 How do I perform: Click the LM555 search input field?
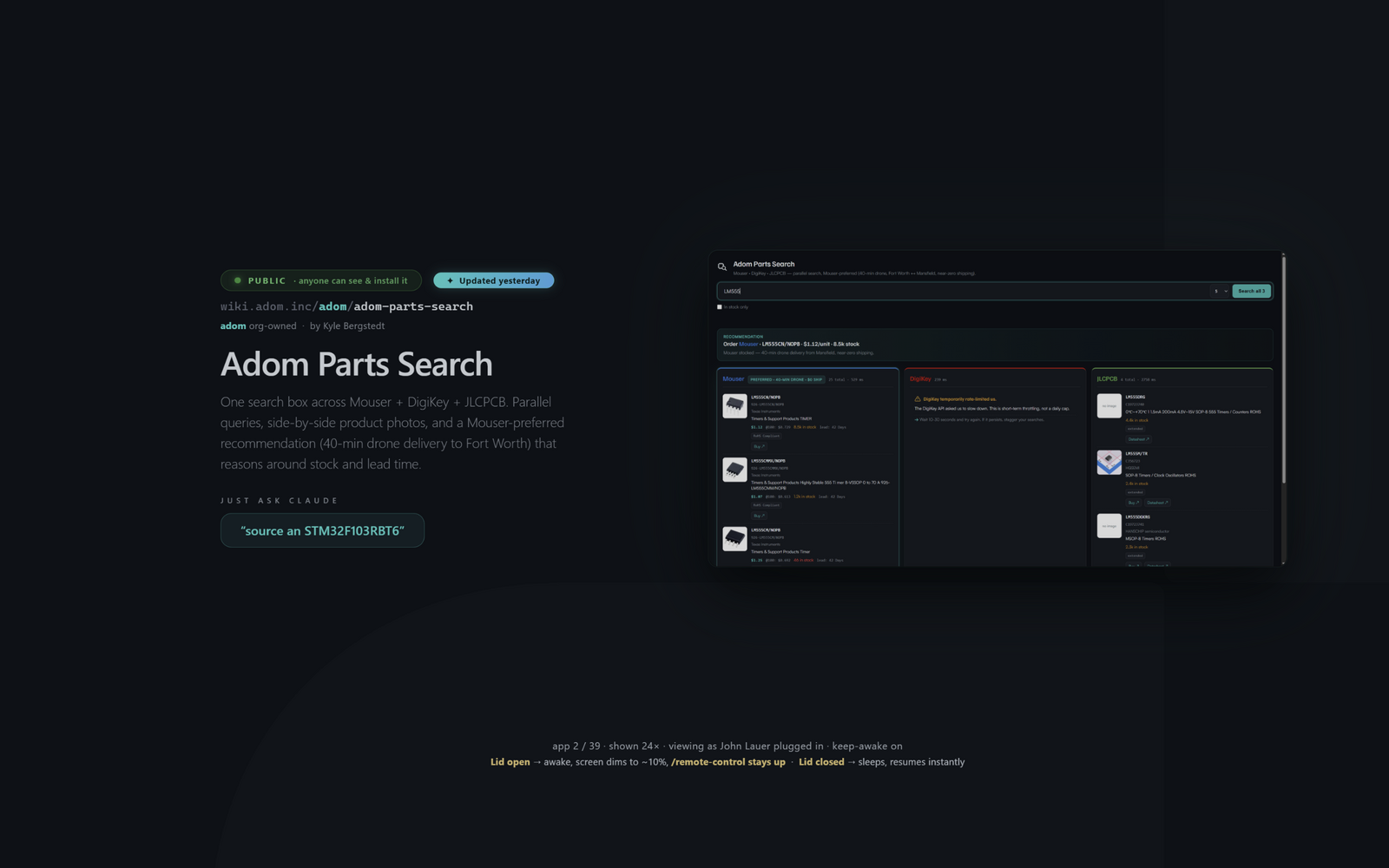964,291
